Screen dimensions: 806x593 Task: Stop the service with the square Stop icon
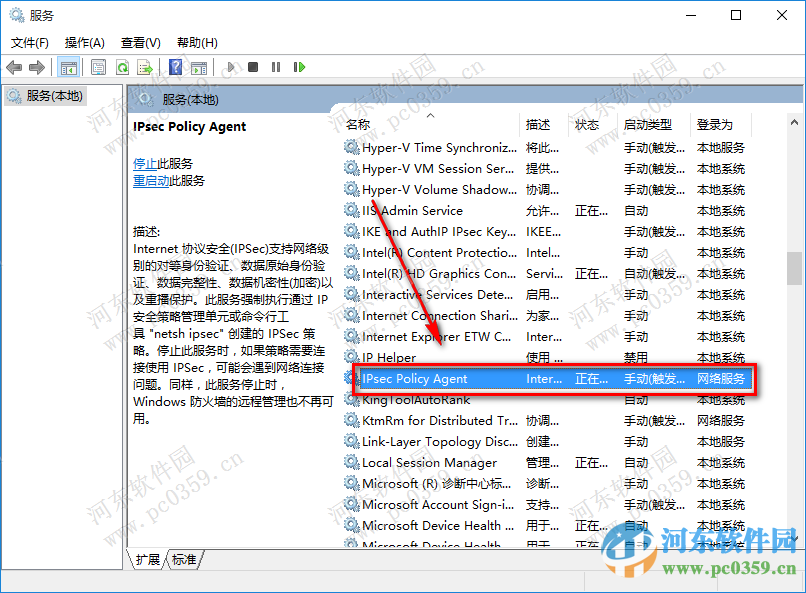[x=254, y=67]
